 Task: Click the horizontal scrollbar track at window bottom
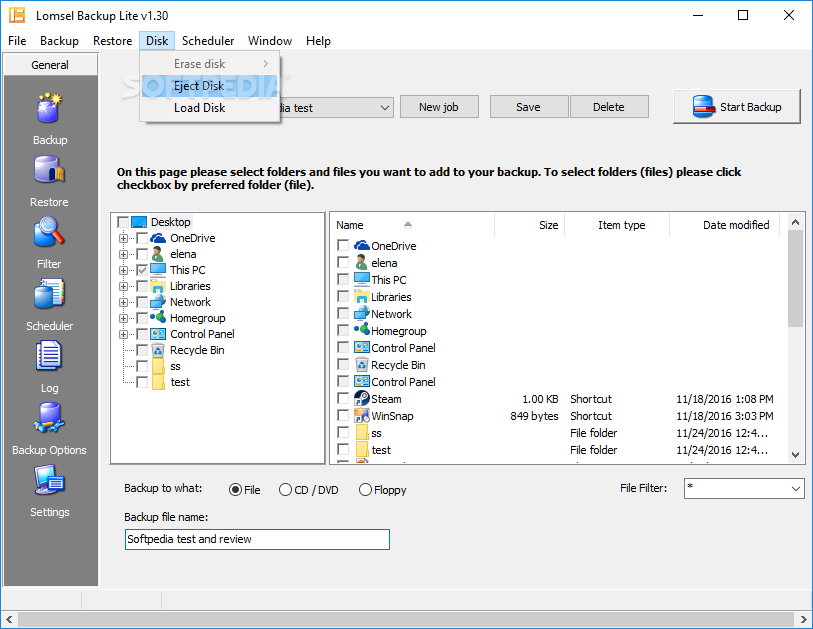point(406,619)
